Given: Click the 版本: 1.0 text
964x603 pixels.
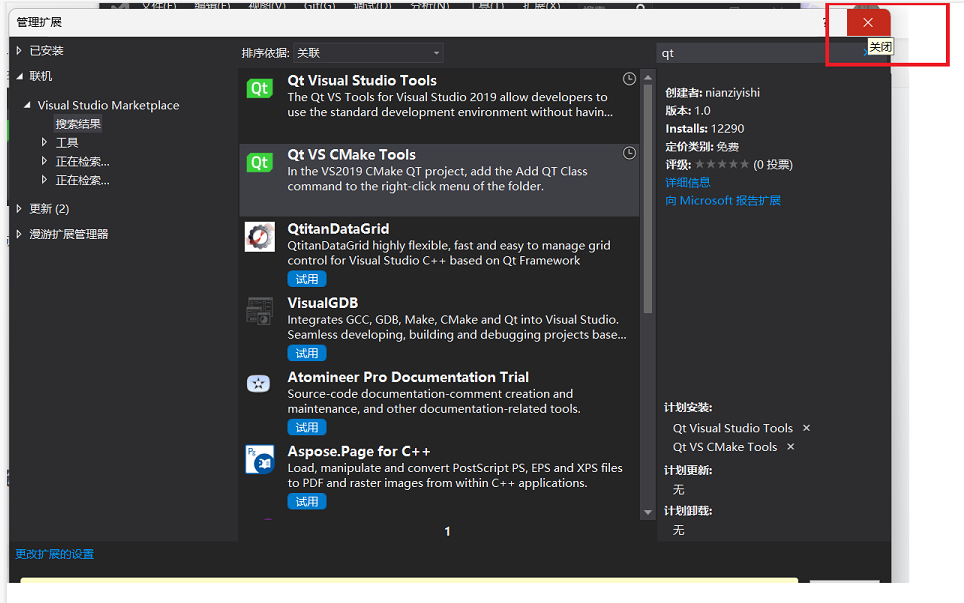Looking at the screenshot, I should 688,111.
